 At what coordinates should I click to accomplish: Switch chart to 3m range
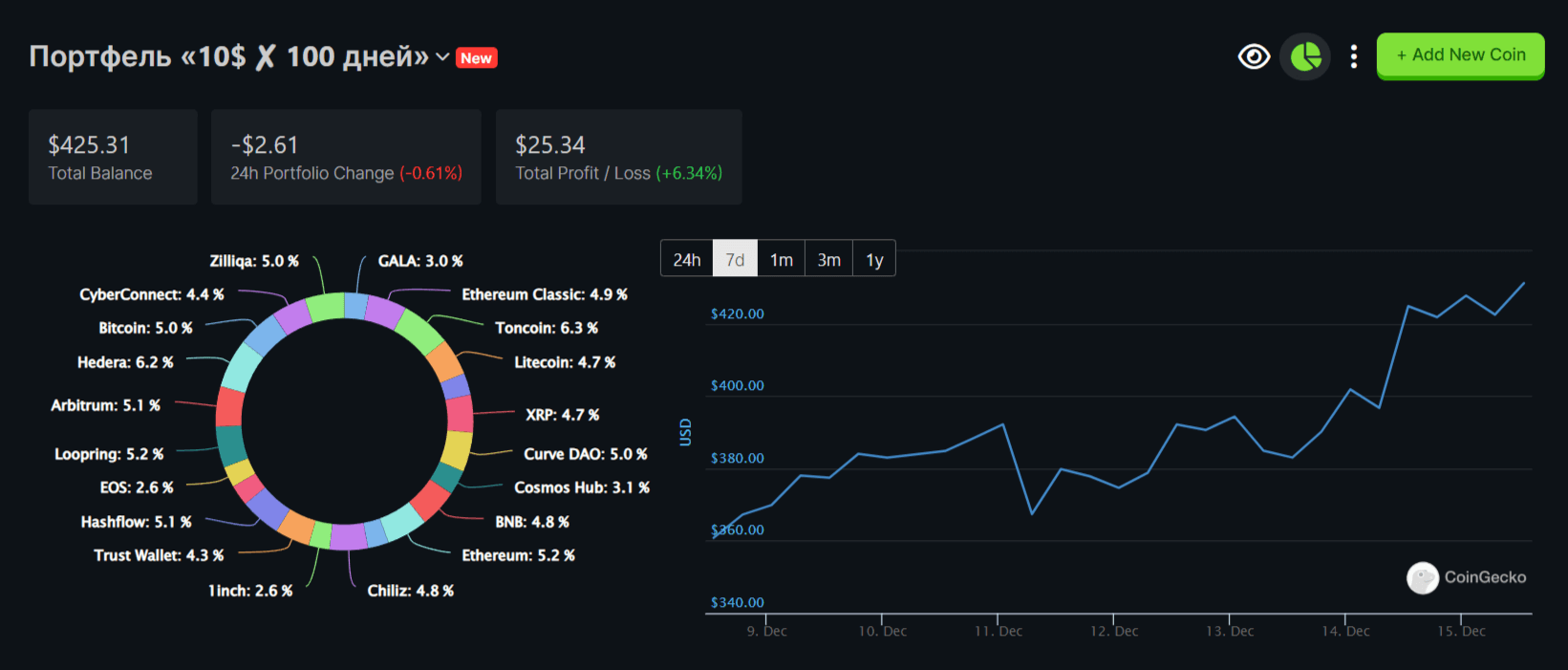pyautogui.click(x=829, y=259)
